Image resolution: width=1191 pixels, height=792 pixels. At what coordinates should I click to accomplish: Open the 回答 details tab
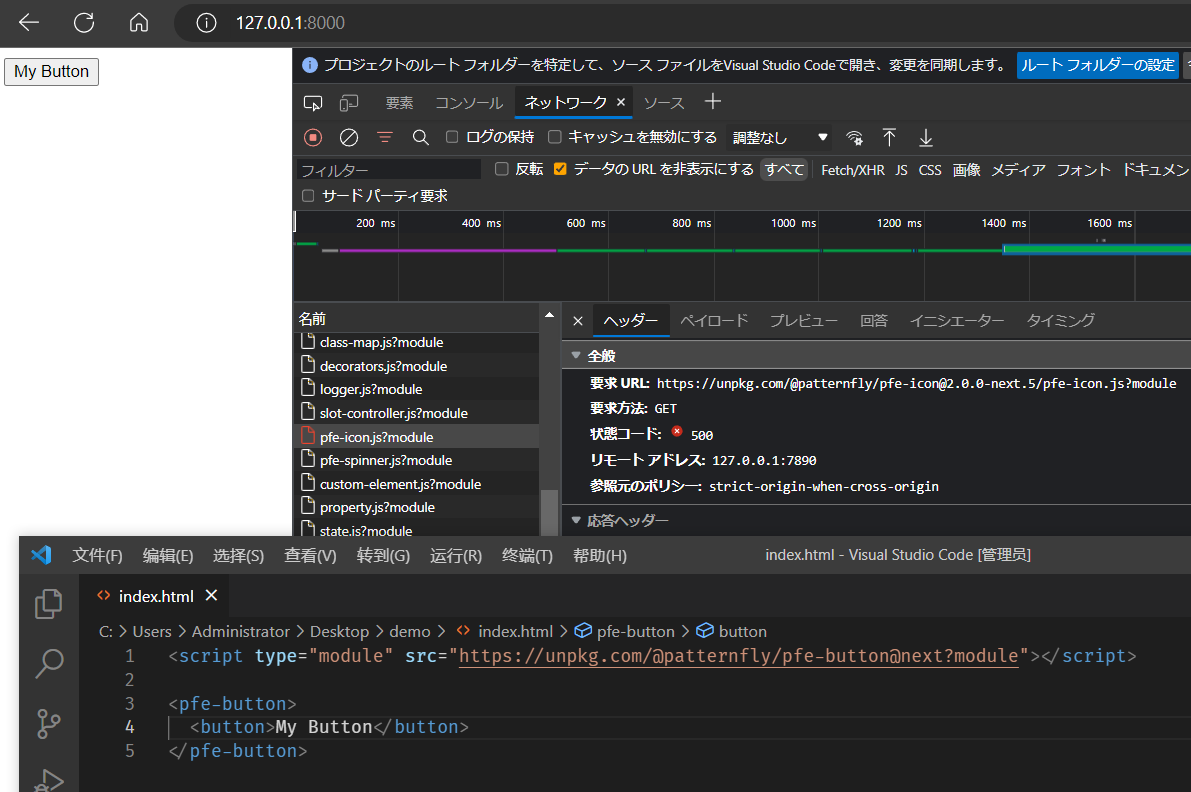click(874, 320)
